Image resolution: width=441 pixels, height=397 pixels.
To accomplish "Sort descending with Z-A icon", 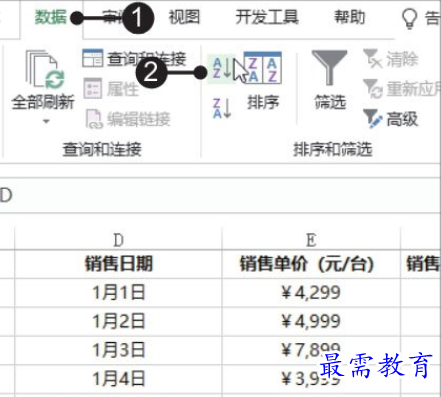I will tap(222, 109).
